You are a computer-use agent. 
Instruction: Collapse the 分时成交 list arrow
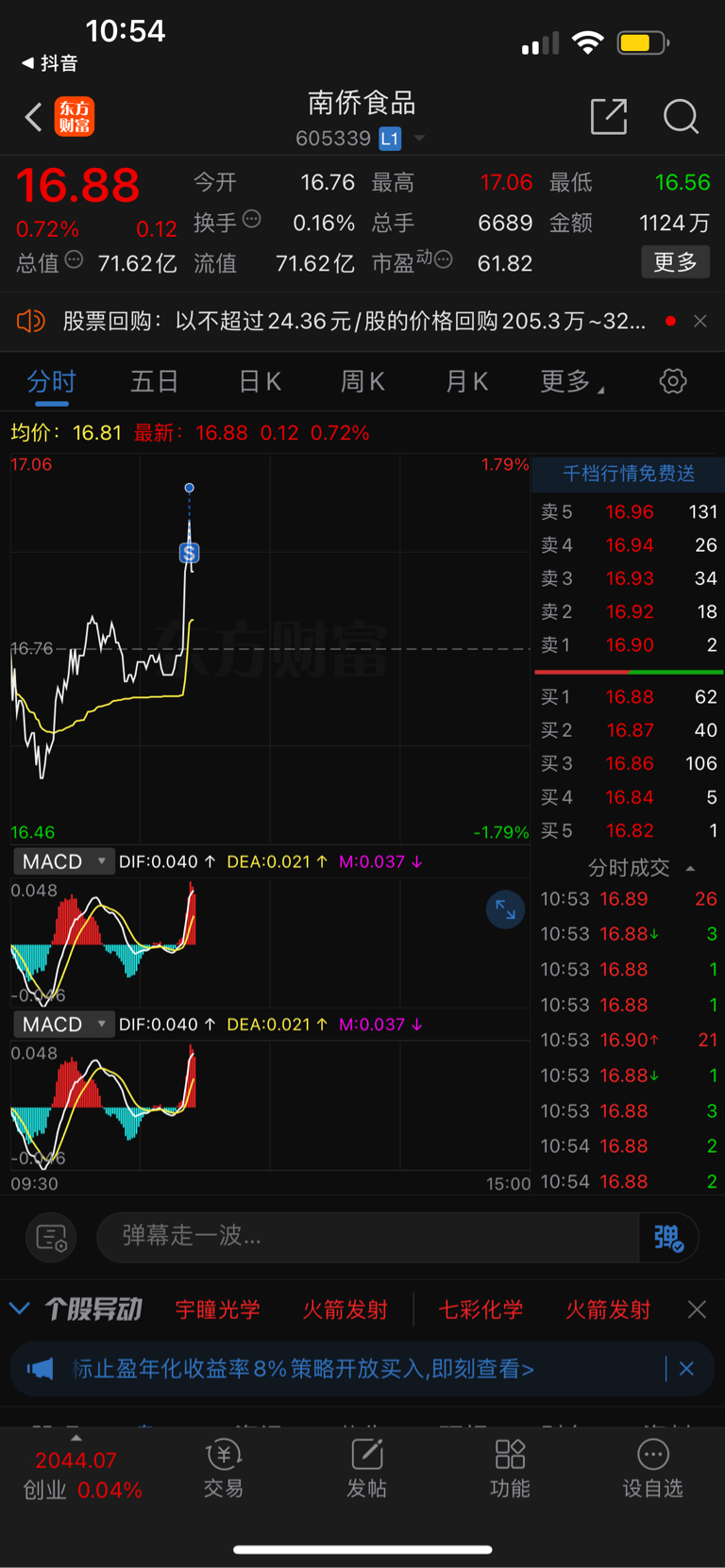[690, 868]
